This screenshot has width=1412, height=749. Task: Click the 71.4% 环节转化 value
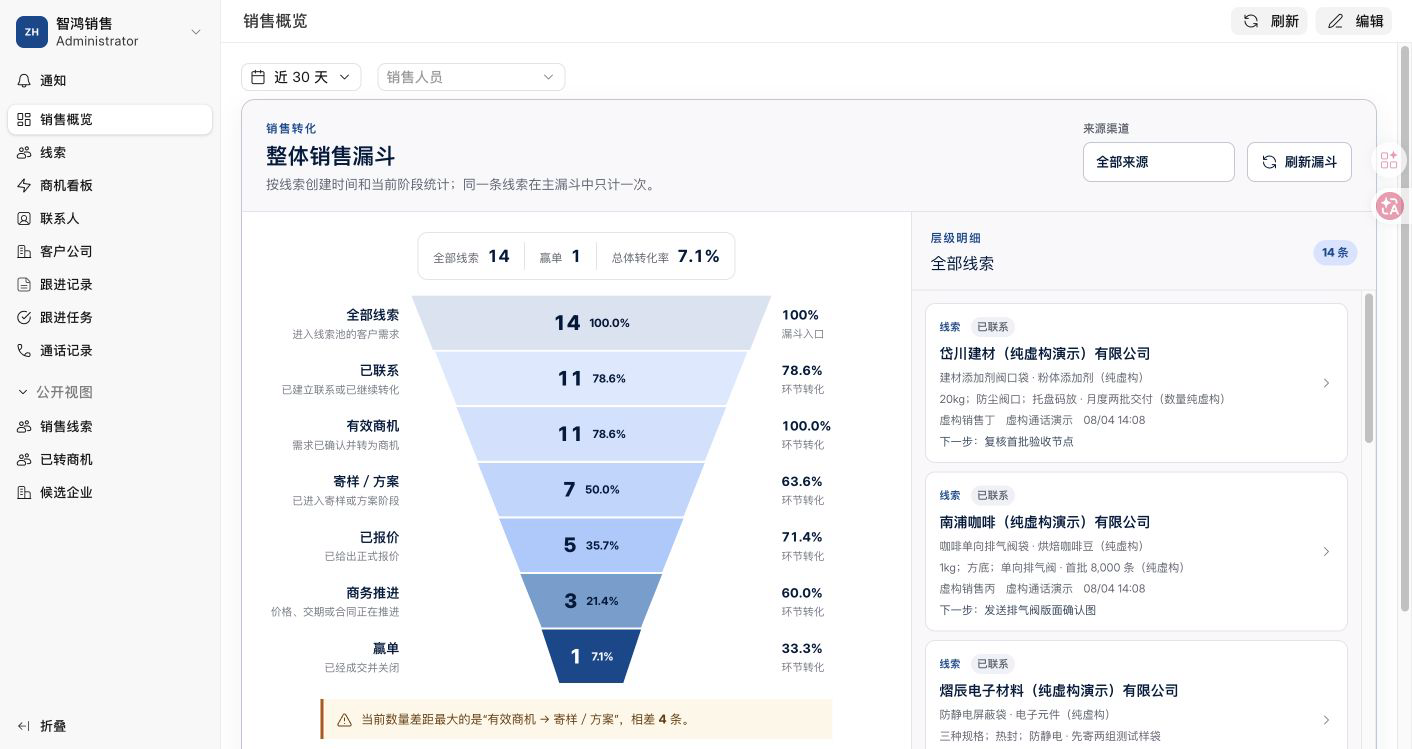802,537
